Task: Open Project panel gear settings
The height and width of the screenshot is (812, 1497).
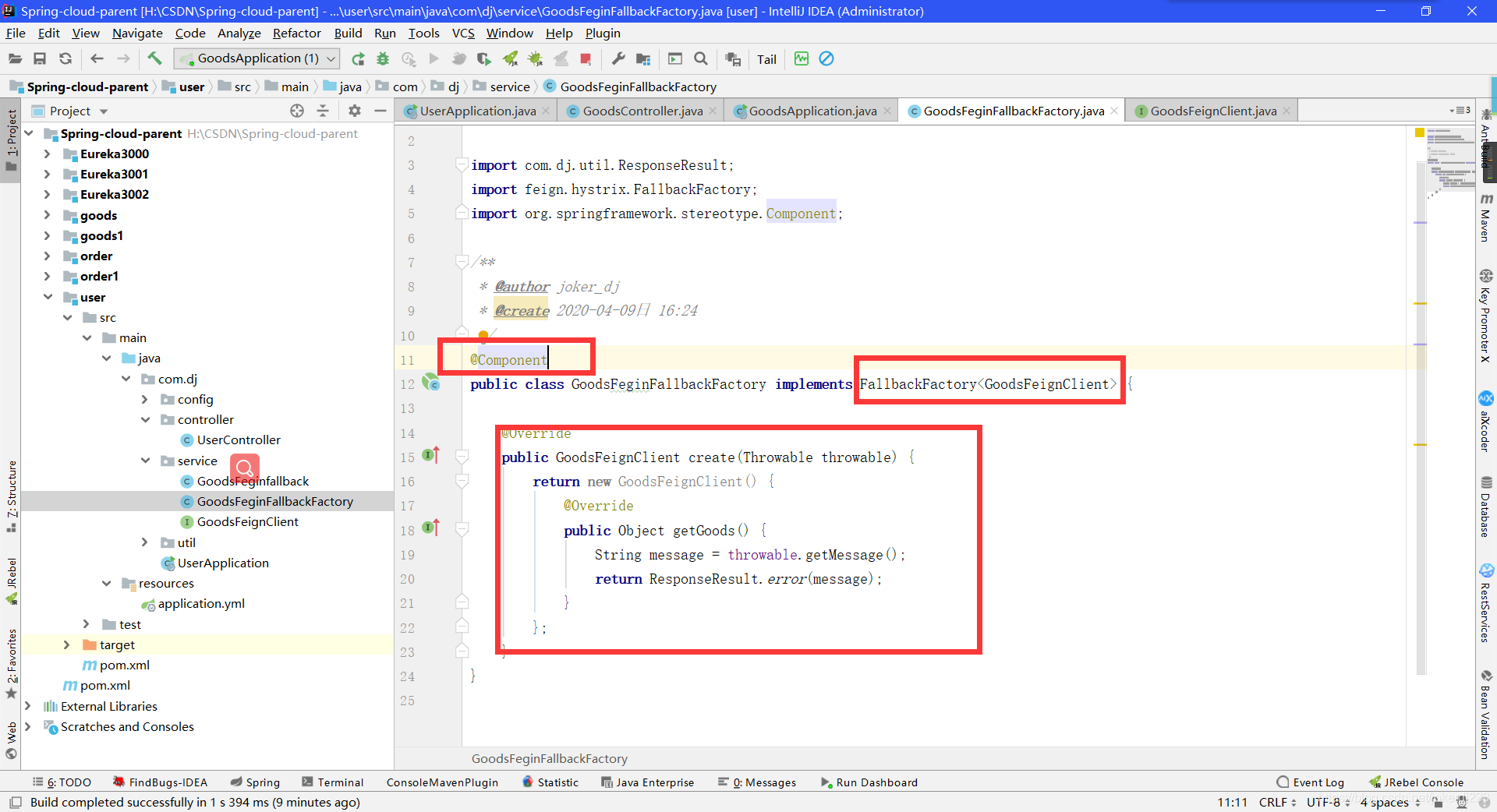Action: click(x=355, y=111)
